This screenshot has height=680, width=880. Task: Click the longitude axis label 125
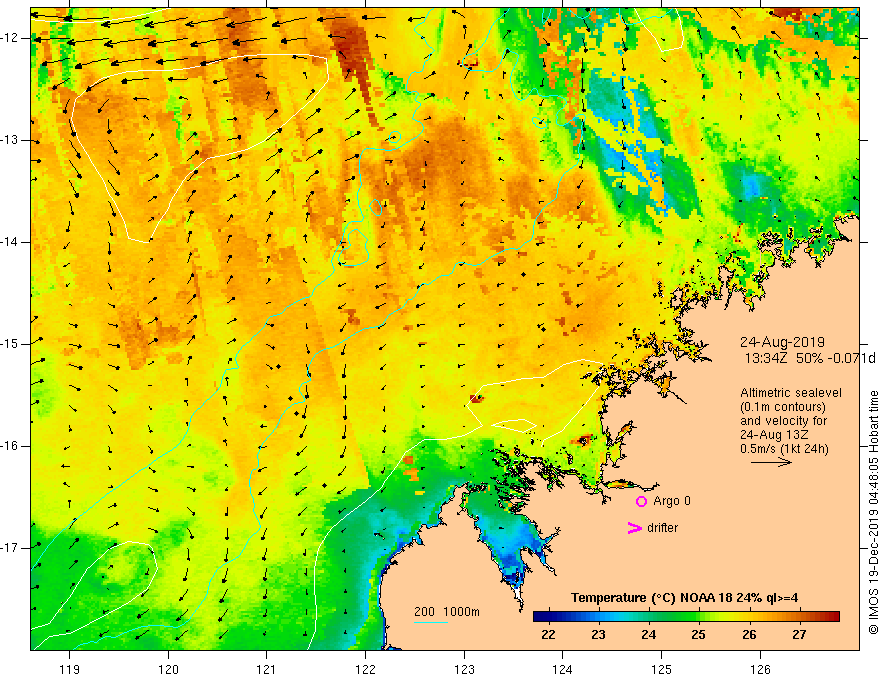[x=662, y=669]
